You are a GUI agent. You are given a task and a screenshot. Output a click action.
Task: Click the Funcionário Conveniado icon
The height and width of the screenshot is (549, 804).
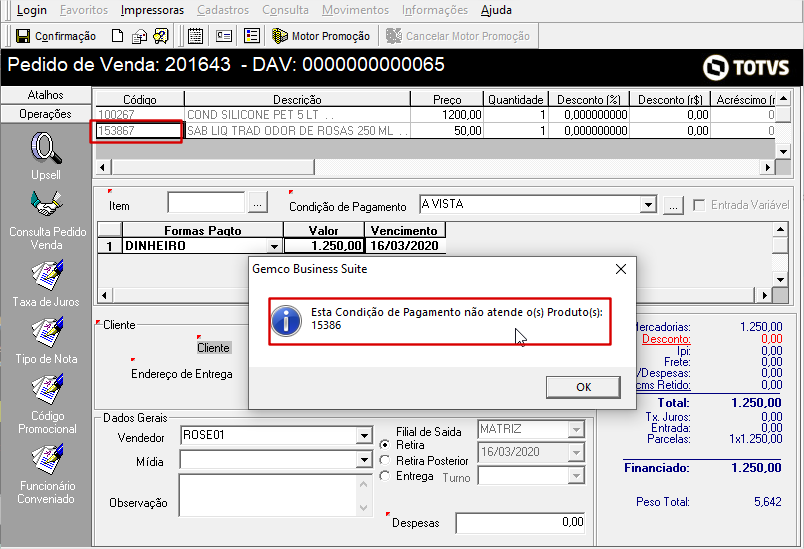(x=47, y=459)
